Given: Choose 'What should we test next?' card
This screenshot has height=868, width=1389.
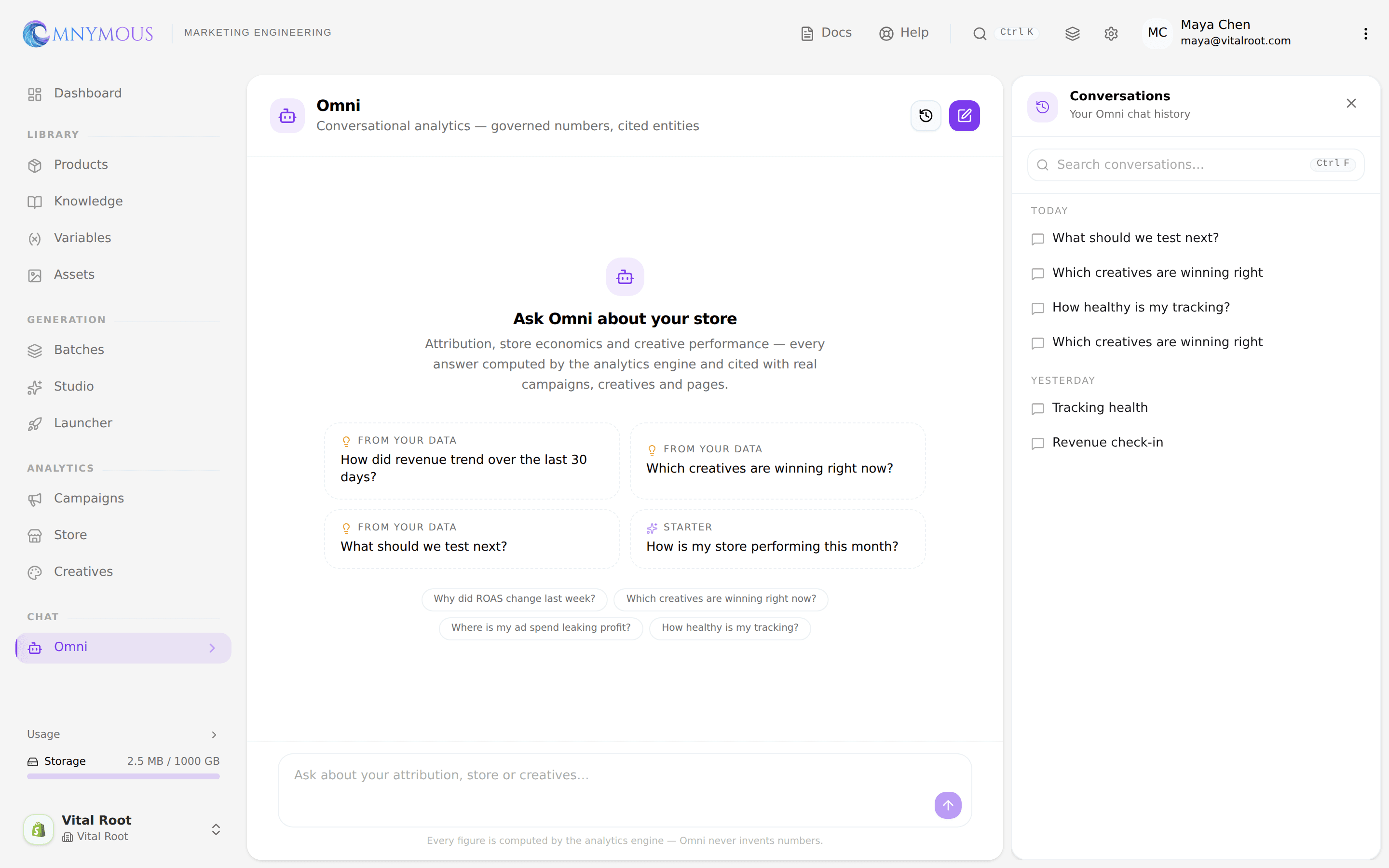Looking at the screenshot, I should pyautogui.click(x=472, y=539).
